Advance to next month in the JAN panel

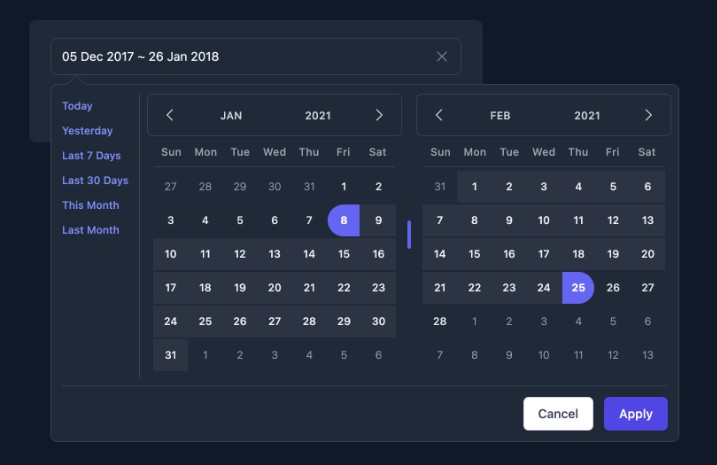379,115
